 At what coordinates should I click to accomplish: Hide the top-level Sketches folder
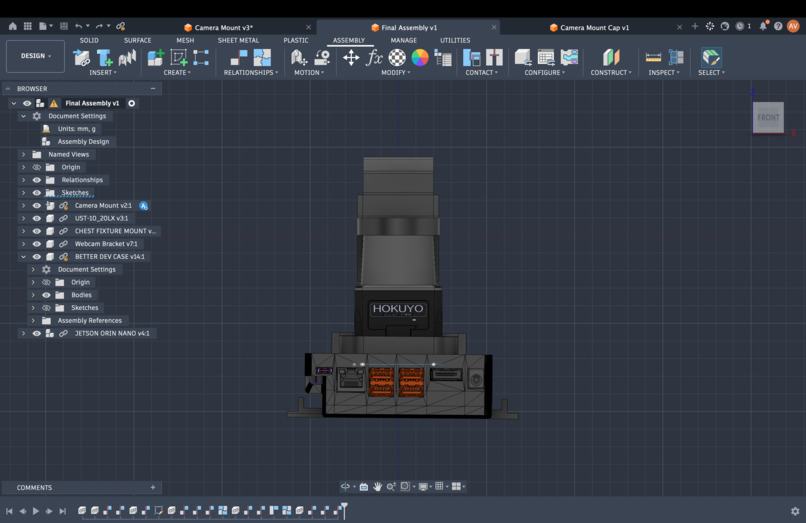point(36,193)
